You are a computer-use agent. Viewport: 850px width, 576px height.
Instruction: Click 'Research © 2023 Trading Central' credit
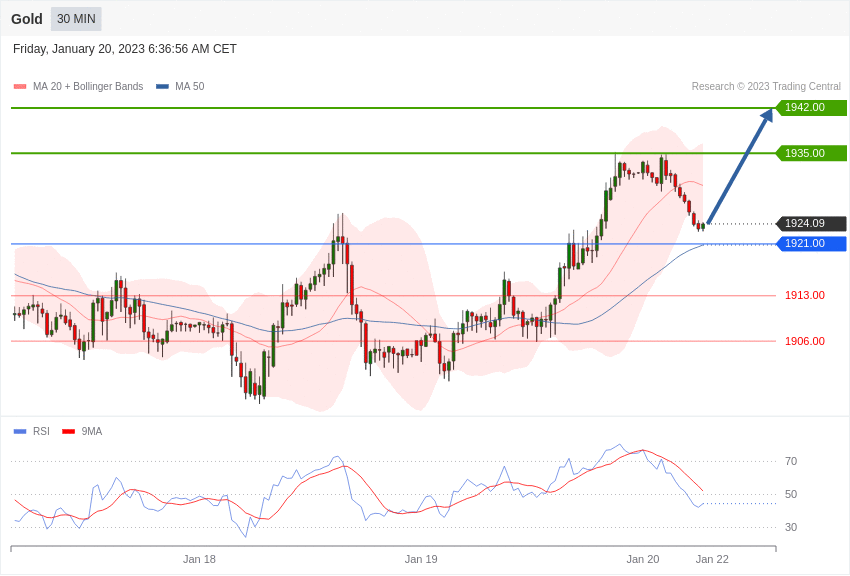point(766,86)
